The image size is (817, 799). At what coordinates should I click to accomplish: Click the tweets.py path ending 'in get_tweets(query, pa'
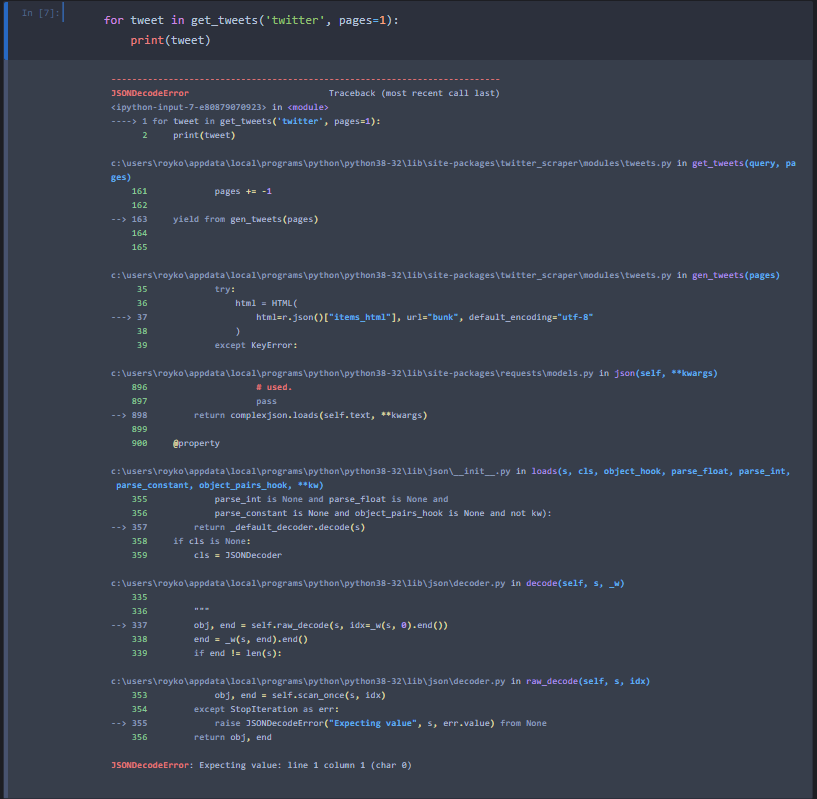(x=453, y=164)
